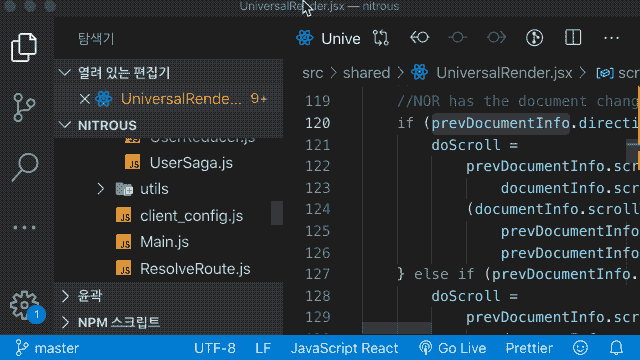Collapse the open editors section
This screenshot has height=360, width=640.
click(169, 73)
